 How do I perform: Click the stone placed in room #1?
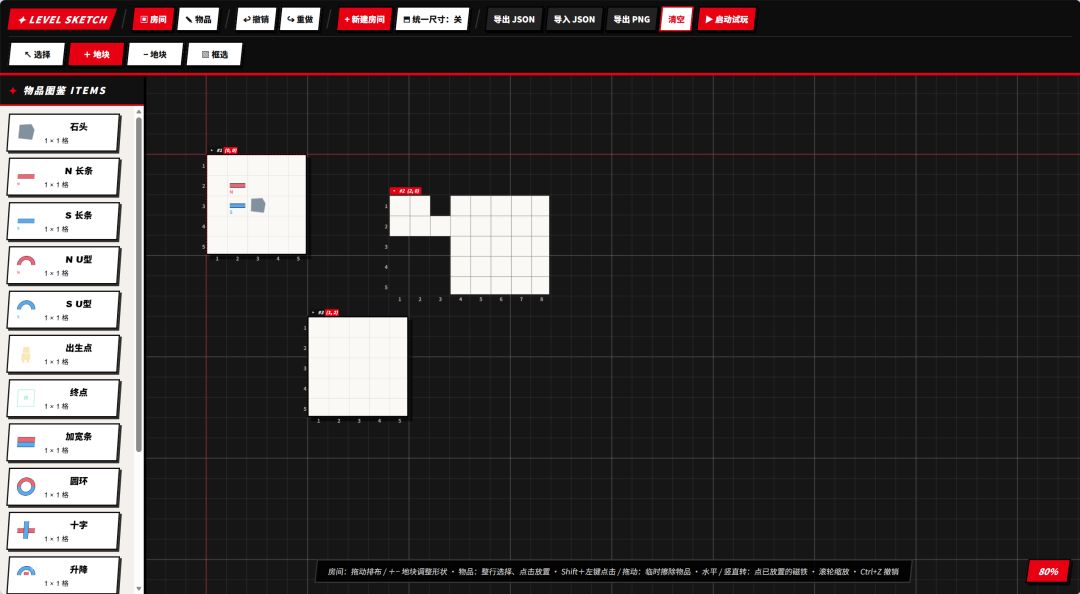click(258, 205)
